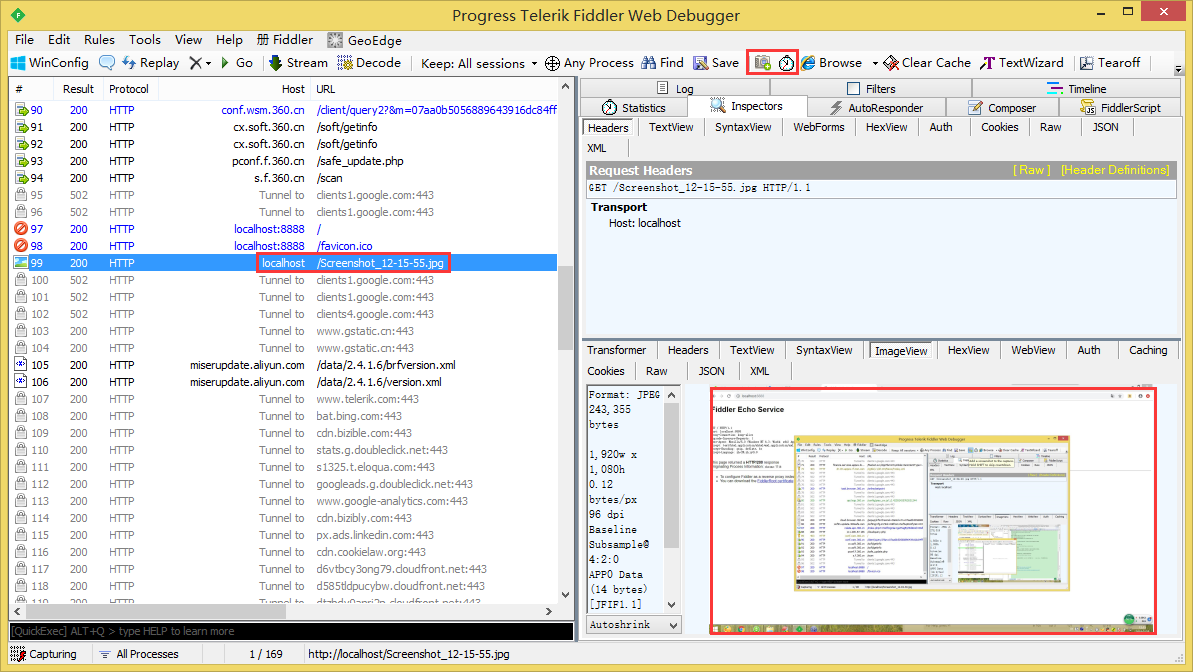Switch to the Statistics tab

click(x=633, y=107)
